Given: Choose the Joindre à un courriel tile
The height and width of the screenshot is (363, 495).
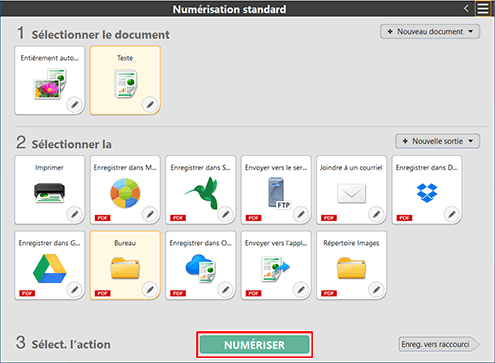Looking at the screenshot, I should point(351,190).
